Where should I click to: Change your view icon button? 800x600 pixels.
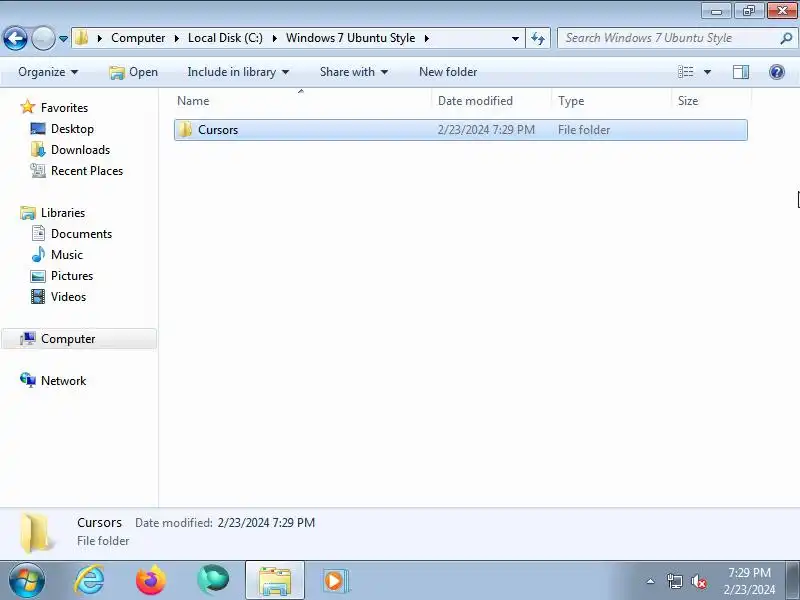tap(685, 72)
